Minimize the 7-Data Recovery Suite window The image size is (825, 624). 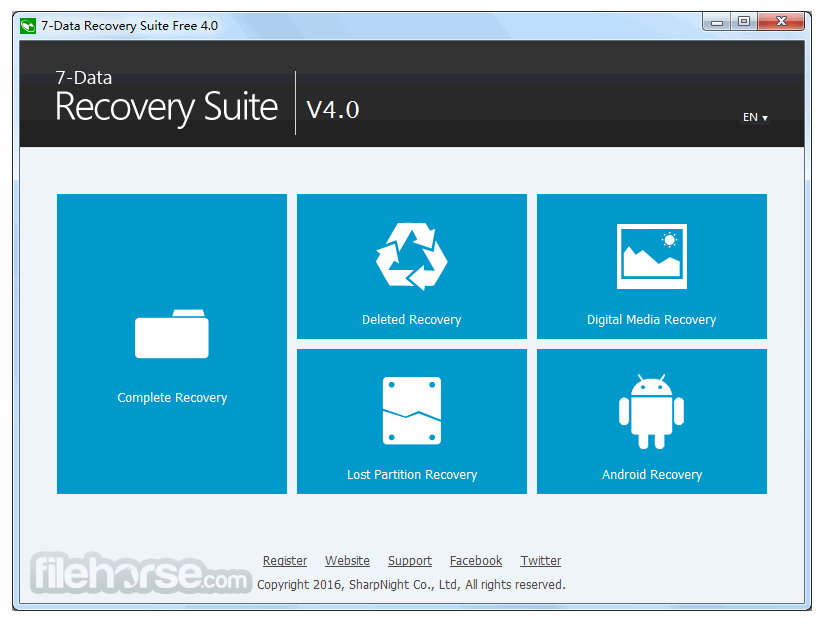(x=716, y=21)
